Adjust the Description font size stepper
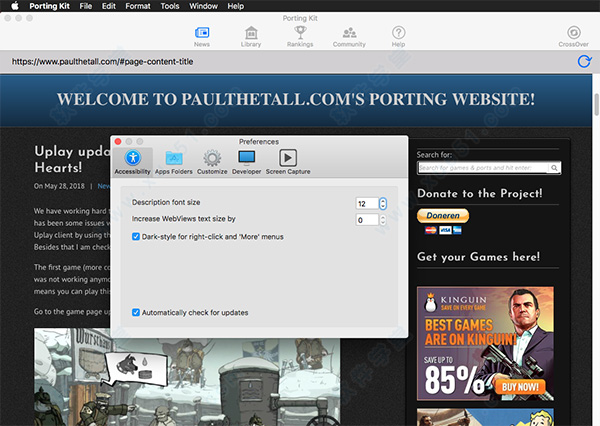The height and width of the screenshot is (426, 600). (x=383, y=203)
